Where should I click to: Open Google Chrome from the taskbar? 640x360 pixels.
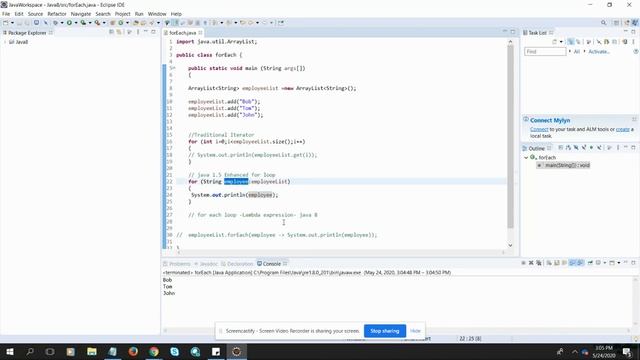coord(154,351)
